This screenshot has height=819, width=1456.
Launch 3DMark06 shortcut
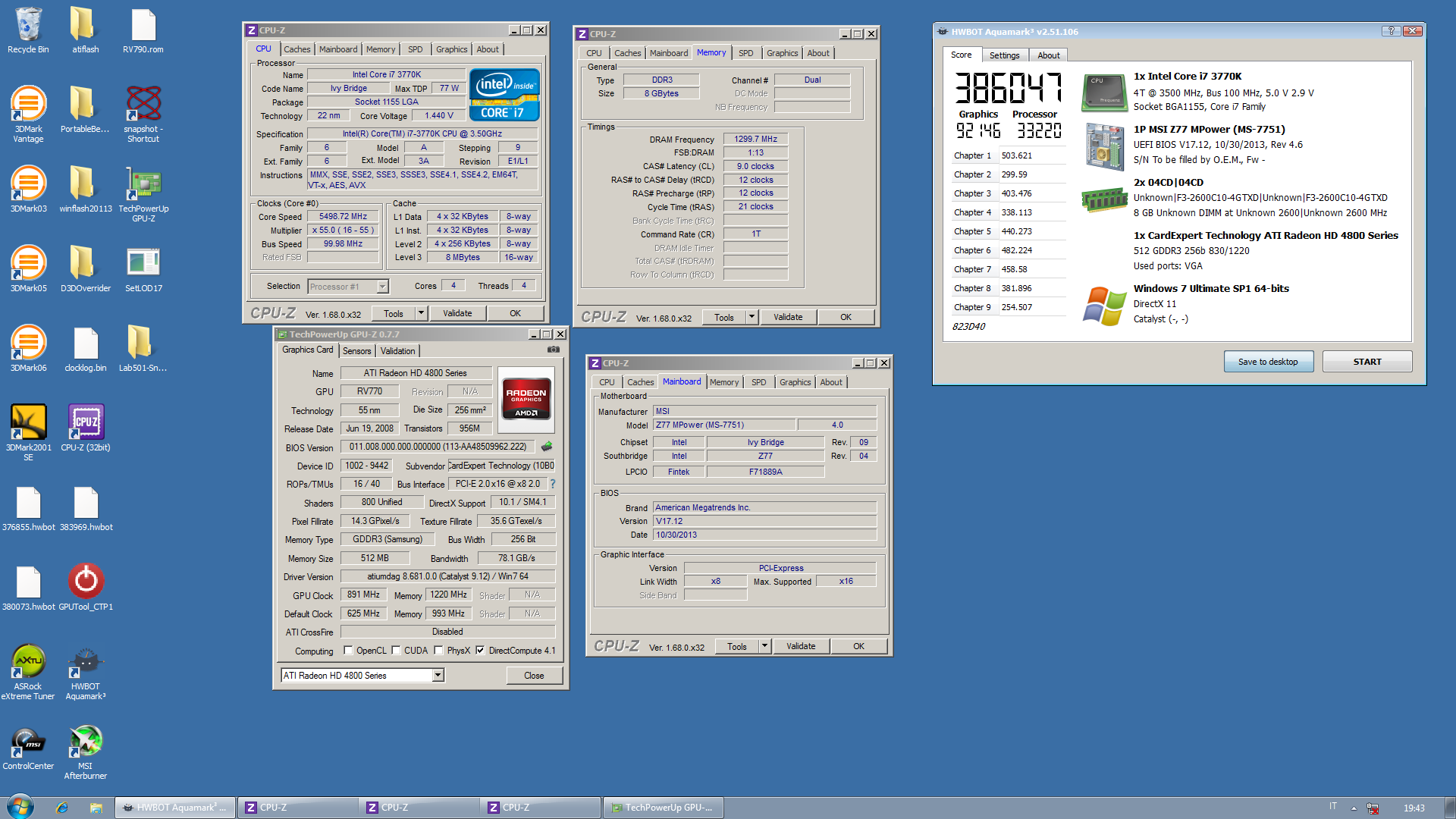[x=28, y=349]
